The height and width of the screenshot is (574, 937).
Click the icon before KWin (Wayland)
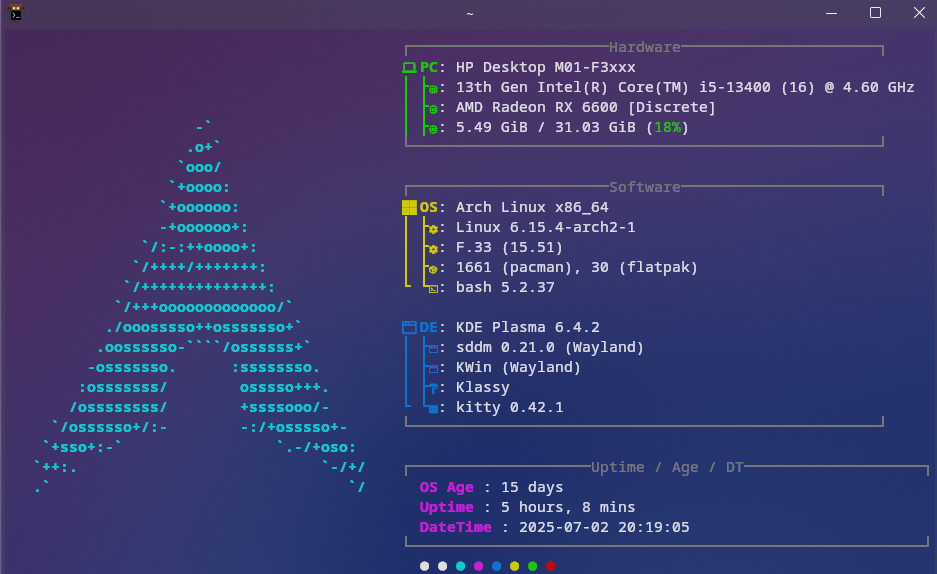(433, 369)
